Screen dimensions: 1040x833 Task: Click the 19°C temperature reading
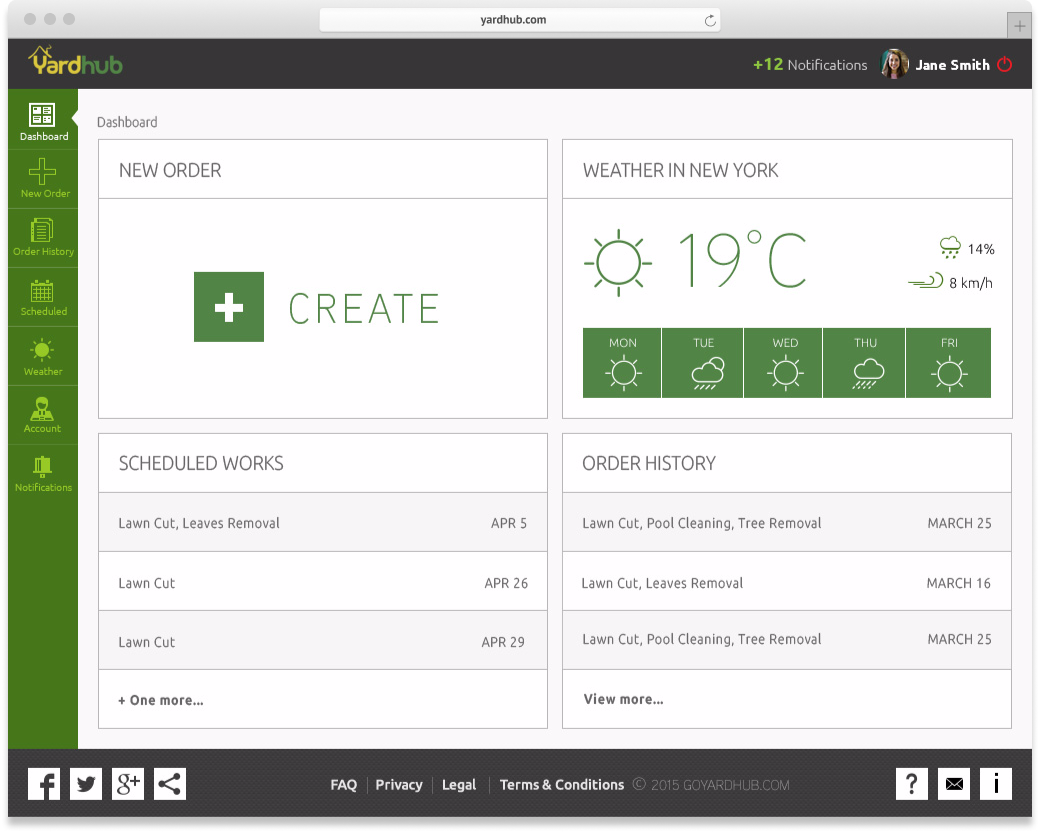coord(743,259)
